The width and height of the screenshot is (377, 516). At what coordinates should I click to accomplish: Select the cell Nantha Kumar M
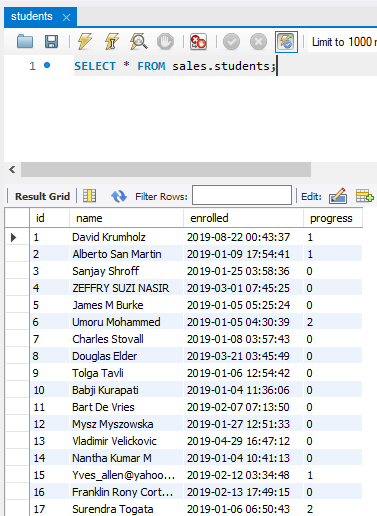coord(126,458)
